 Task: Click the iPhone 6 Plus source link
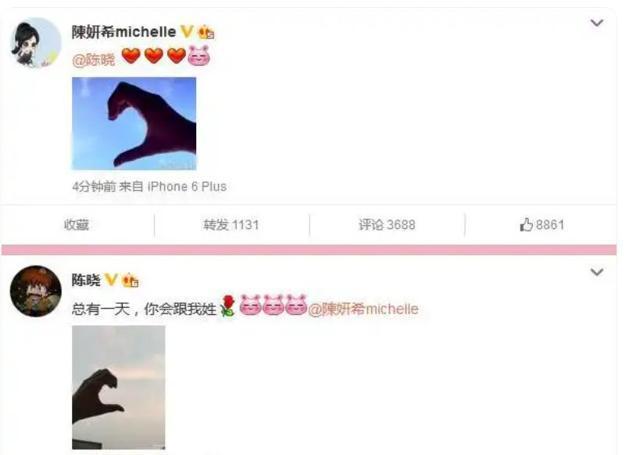(187, 186)
